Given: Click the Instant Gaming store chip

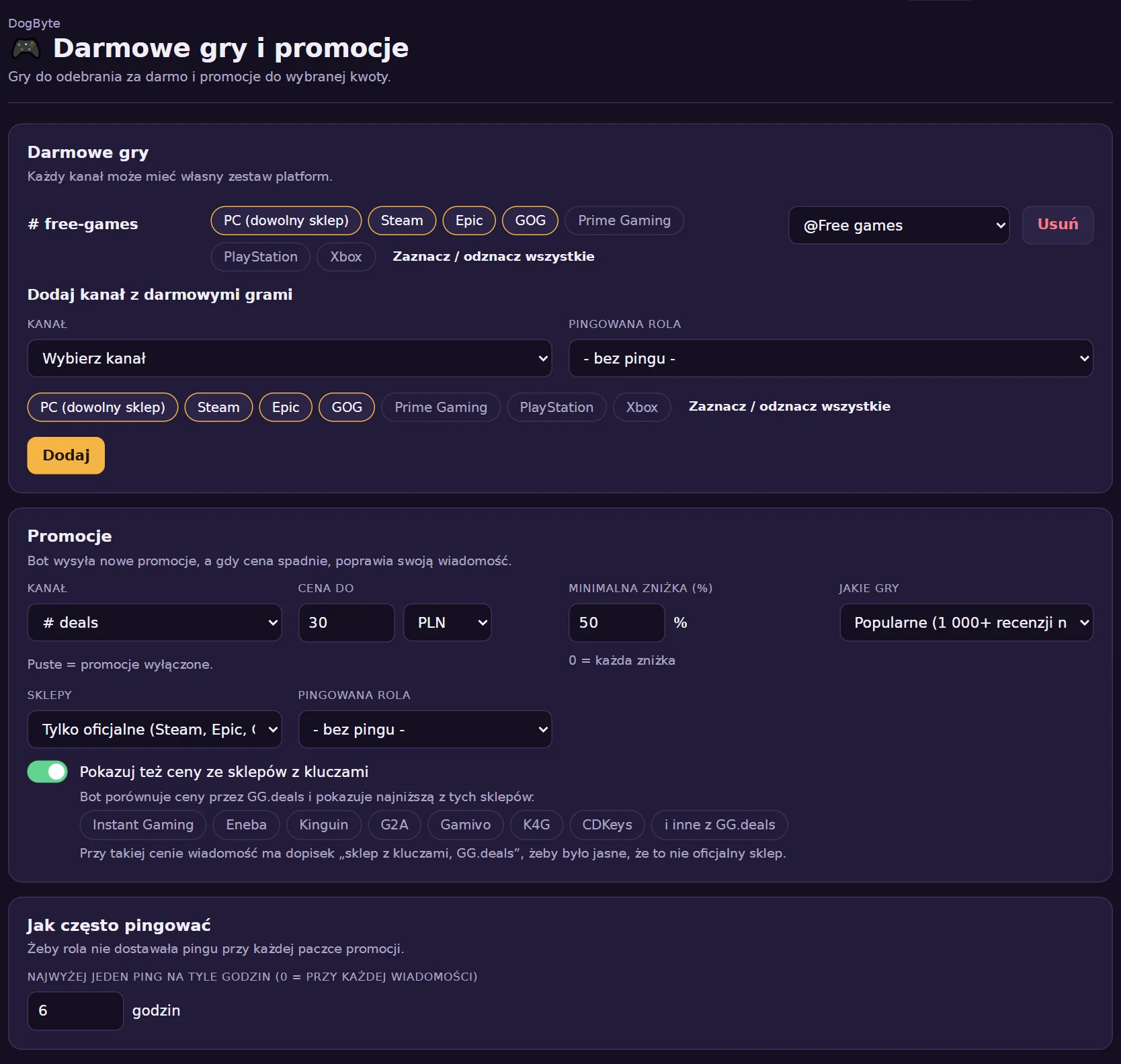Looking at the screenshot, I should click(x=143, y=825).
